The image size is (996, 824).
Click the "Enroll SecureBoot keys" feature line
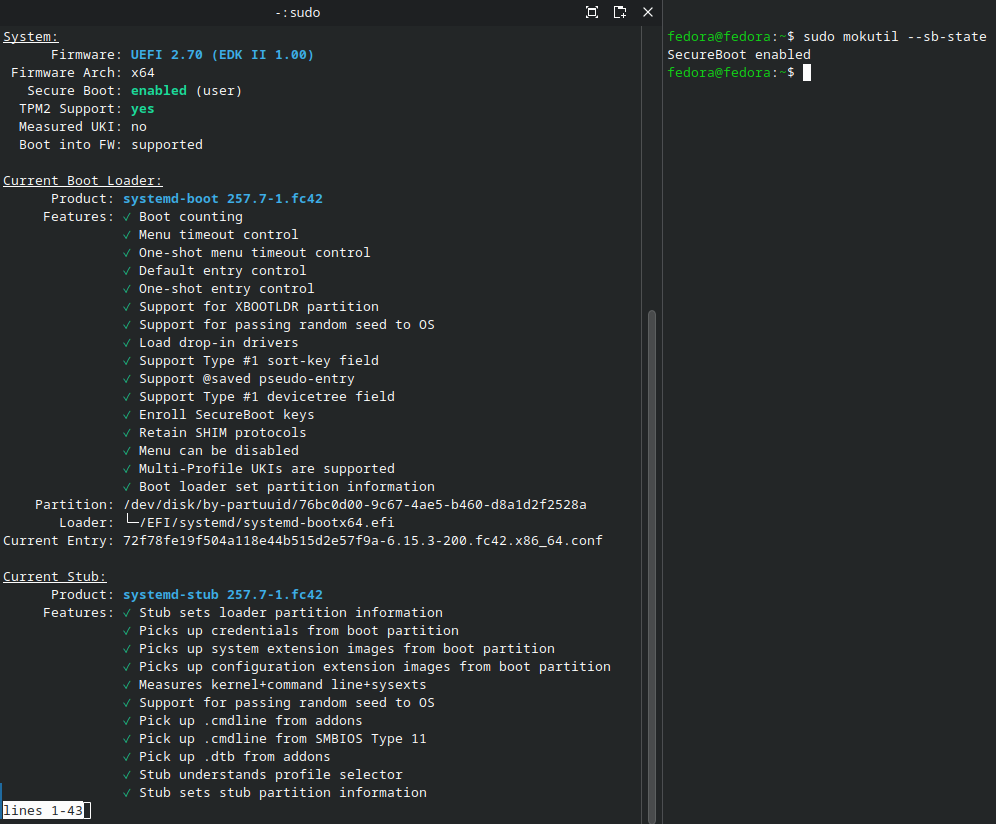pyautogui.click(x=227, y=415)
